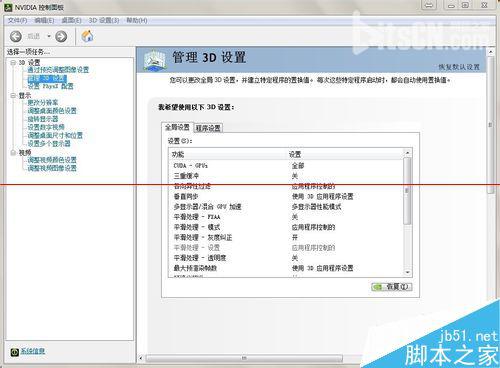Click 恢复默认设置 link in header
Screen dimensions: 500x368
pos(459,67)
